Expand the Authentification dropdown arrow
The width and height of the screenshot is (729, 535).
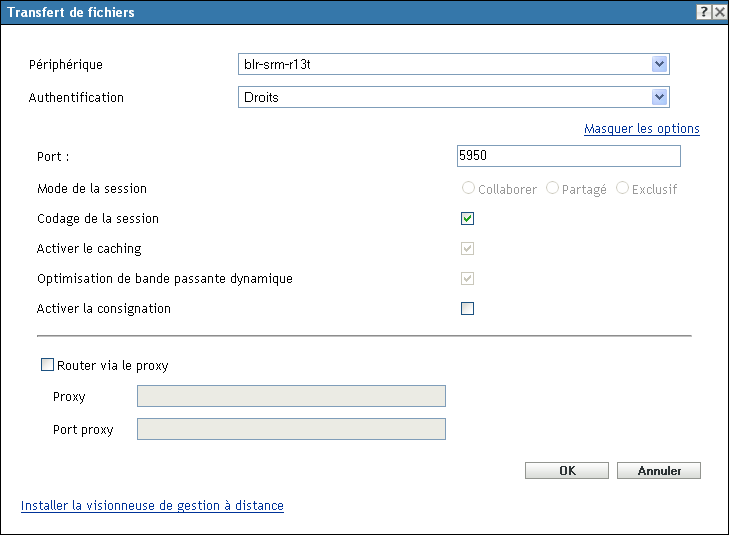click(x=659, y=97)
